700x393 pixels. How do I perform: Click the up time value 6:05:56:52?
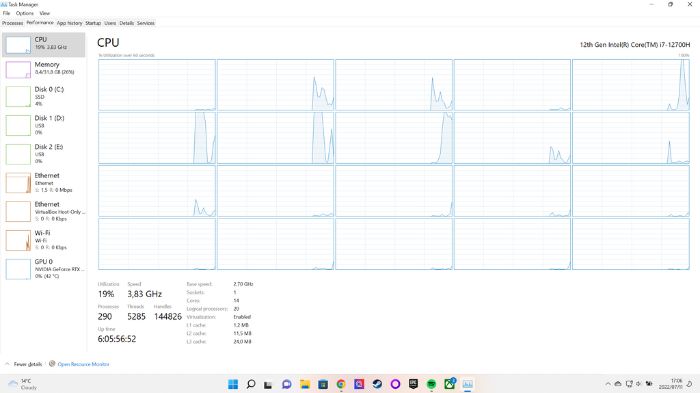117,339
